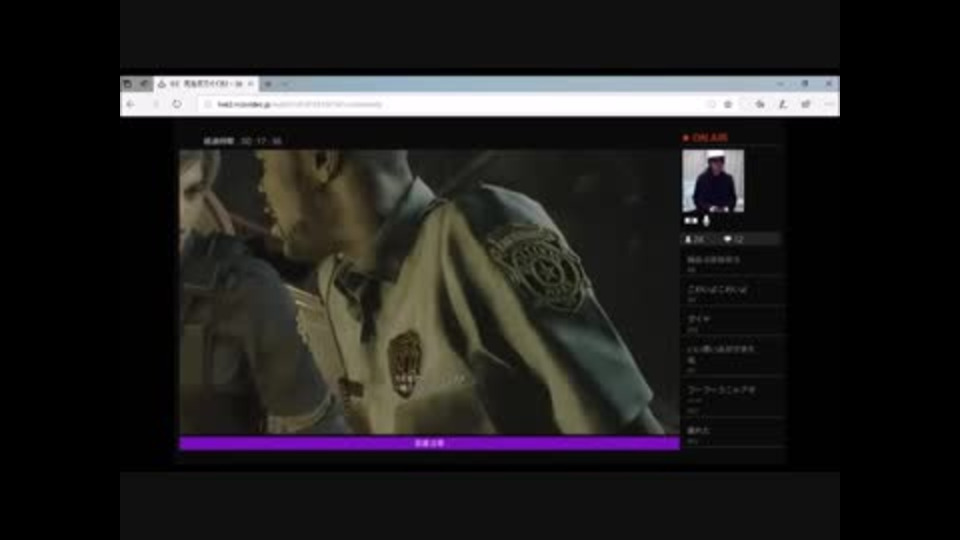This screenshot has width=960, height=540.
Task: Click the elapsed broadcast time label
Action: click(x=242, y=141)
